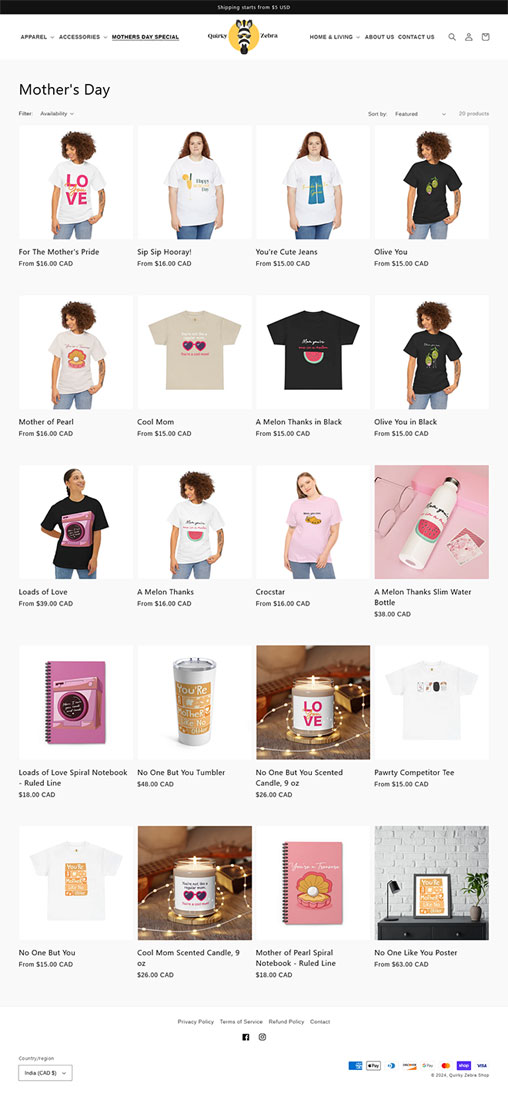
Task: Visit the Facebook page icon in footer
Action: pos(246,1037)
